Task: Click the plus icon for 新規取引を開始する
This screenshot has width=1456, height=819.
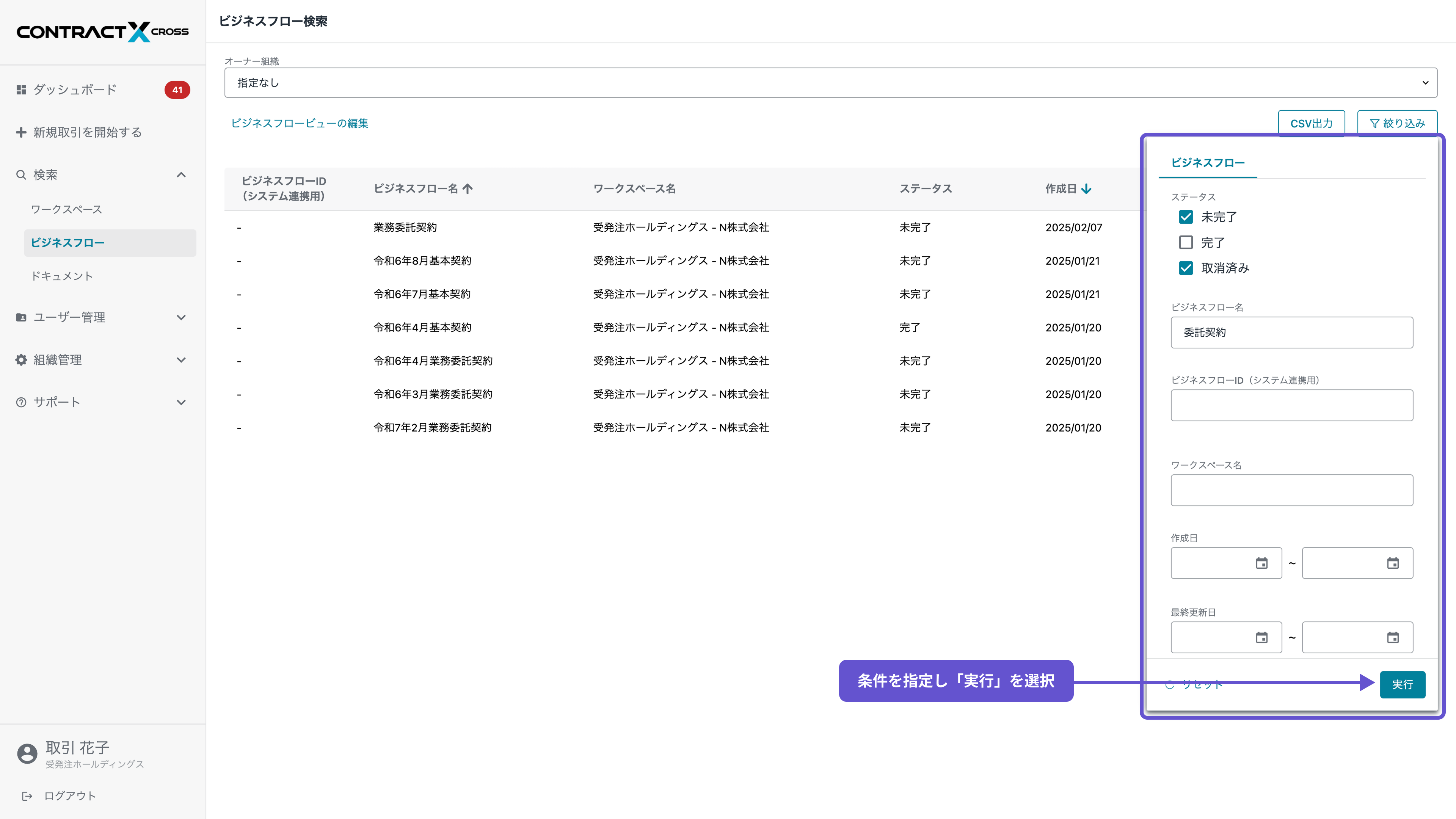Action: [x=21, y=132]
